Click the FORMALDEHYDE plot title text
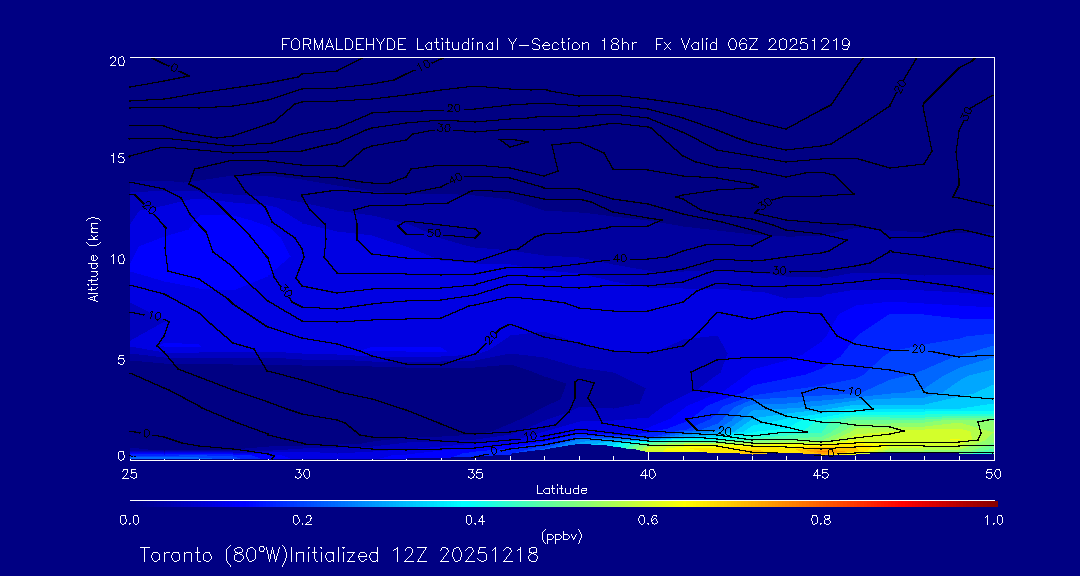 tap(565, 44)
